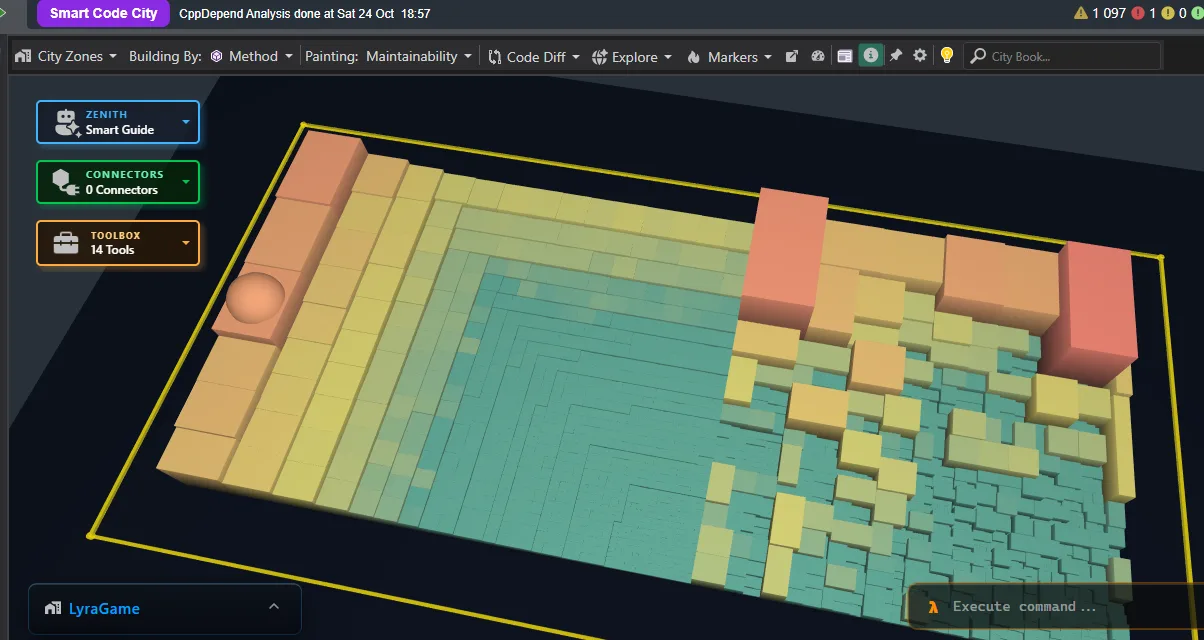
Task: Click the external link export icon
Action: (x=792, y=57)
